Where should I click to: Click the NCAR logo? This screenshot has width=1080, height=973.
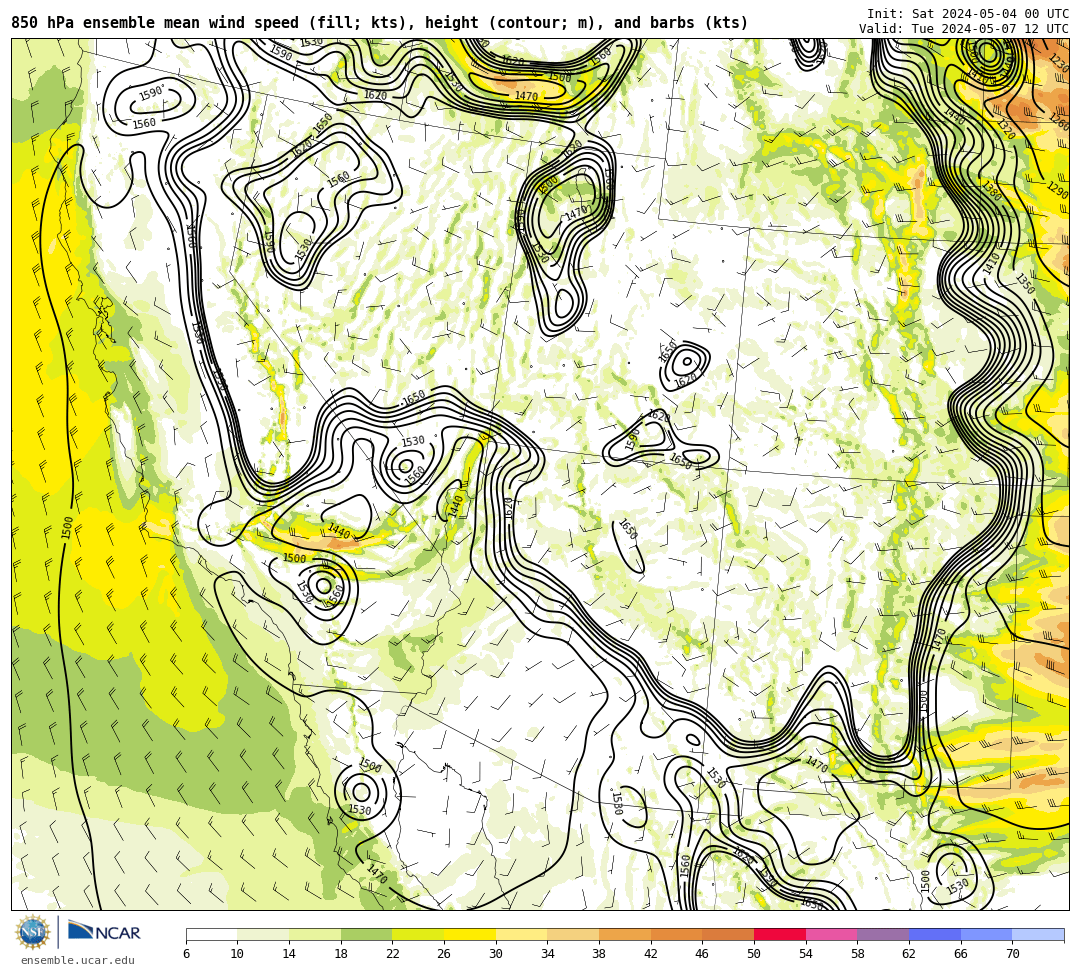click(104, 932)
